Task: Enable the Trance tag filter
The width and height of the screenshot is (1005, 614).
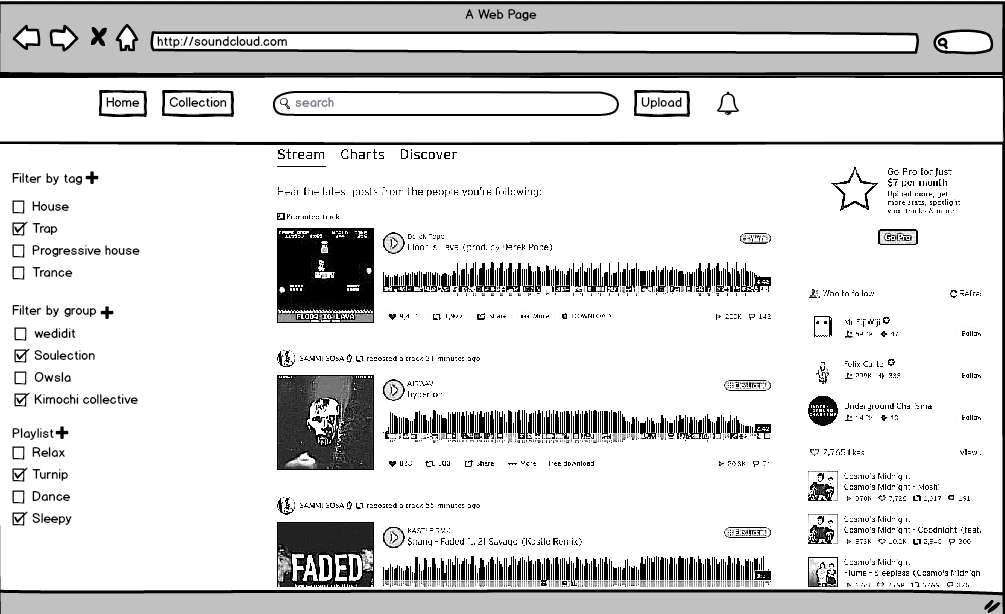Action: pos(19,273)
